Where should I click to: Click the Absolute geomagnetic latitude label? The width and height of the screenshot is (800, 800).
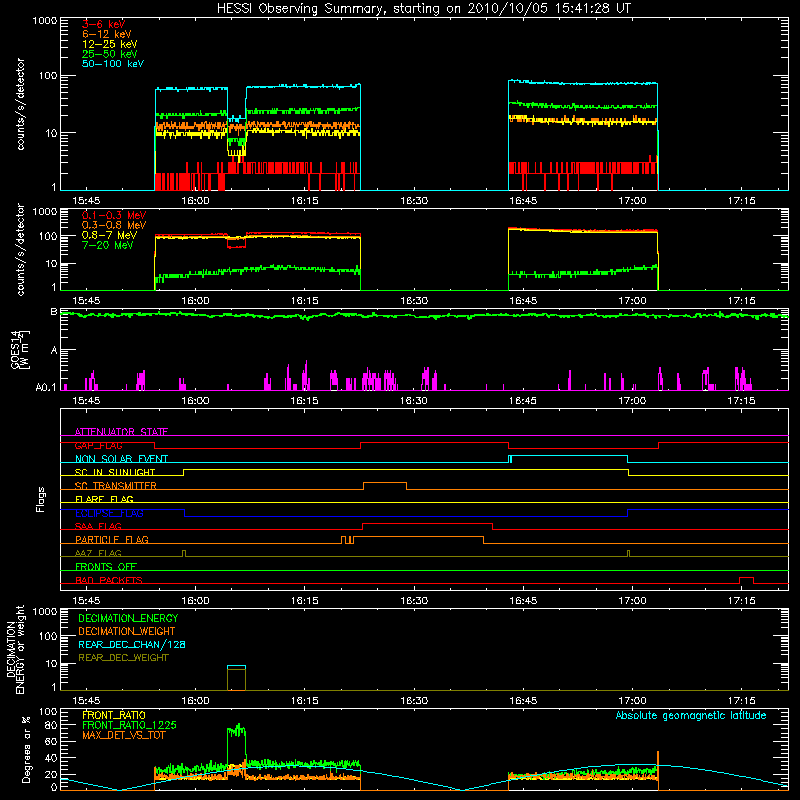[x=691, y=715]
